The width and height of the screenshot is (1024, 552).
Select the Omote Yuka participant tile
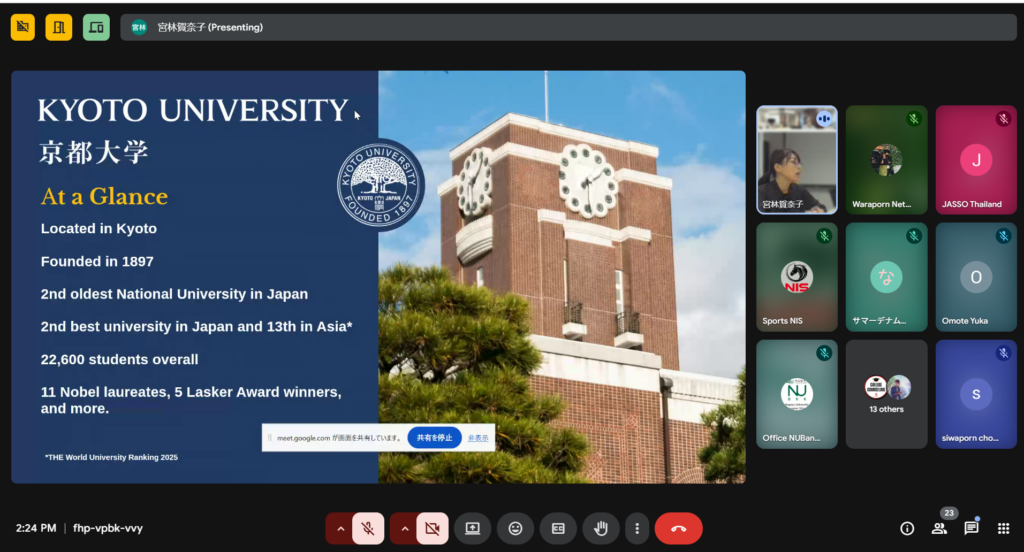(x=976, y=277)
